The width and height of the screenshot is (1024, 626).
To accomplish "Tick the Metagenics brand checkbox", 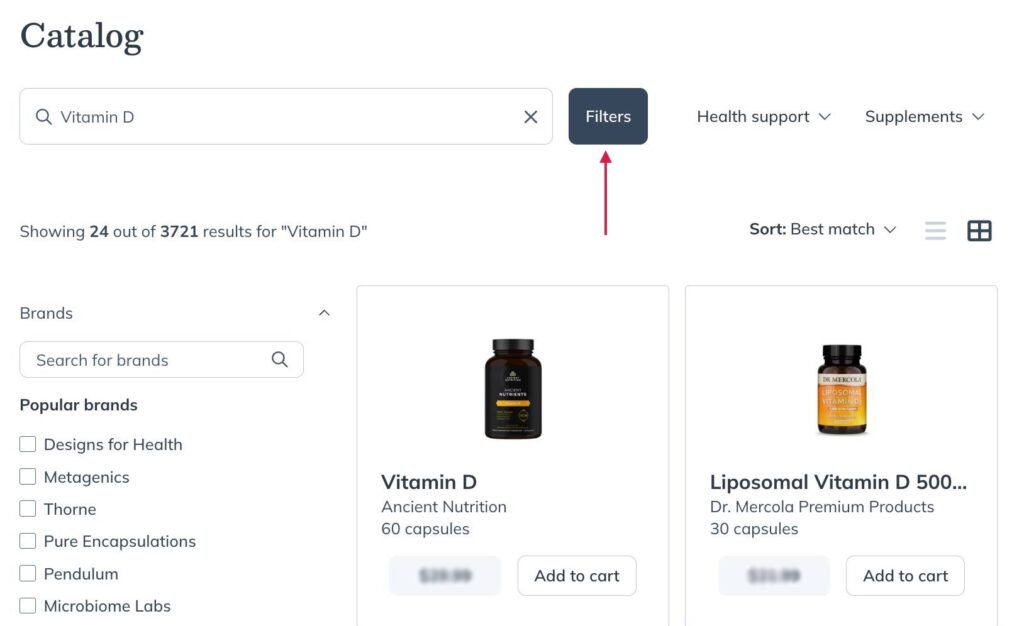I will coord(28,477).
